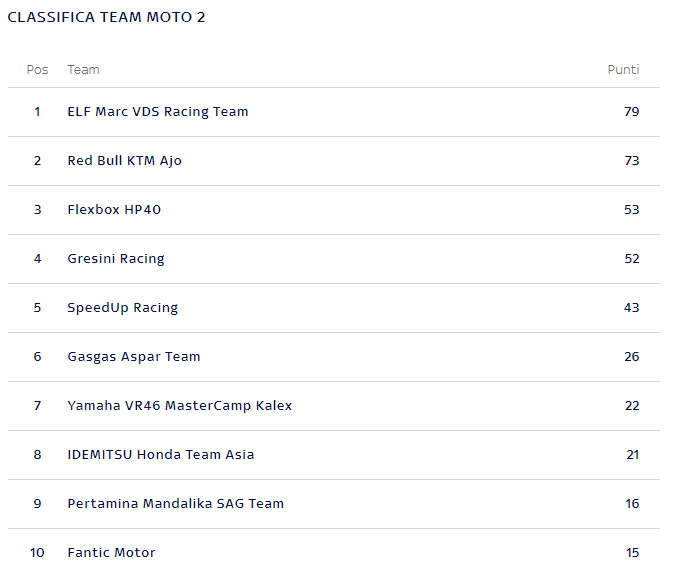Click the 53 points value for Flexbox

(632, 210)
